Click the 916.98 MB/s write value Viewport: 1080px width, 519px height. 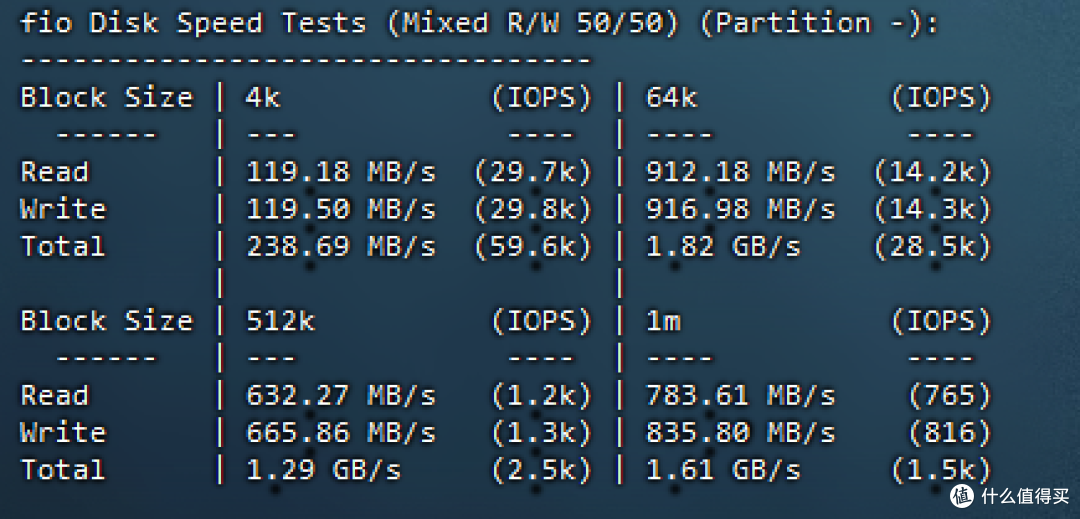740,209
